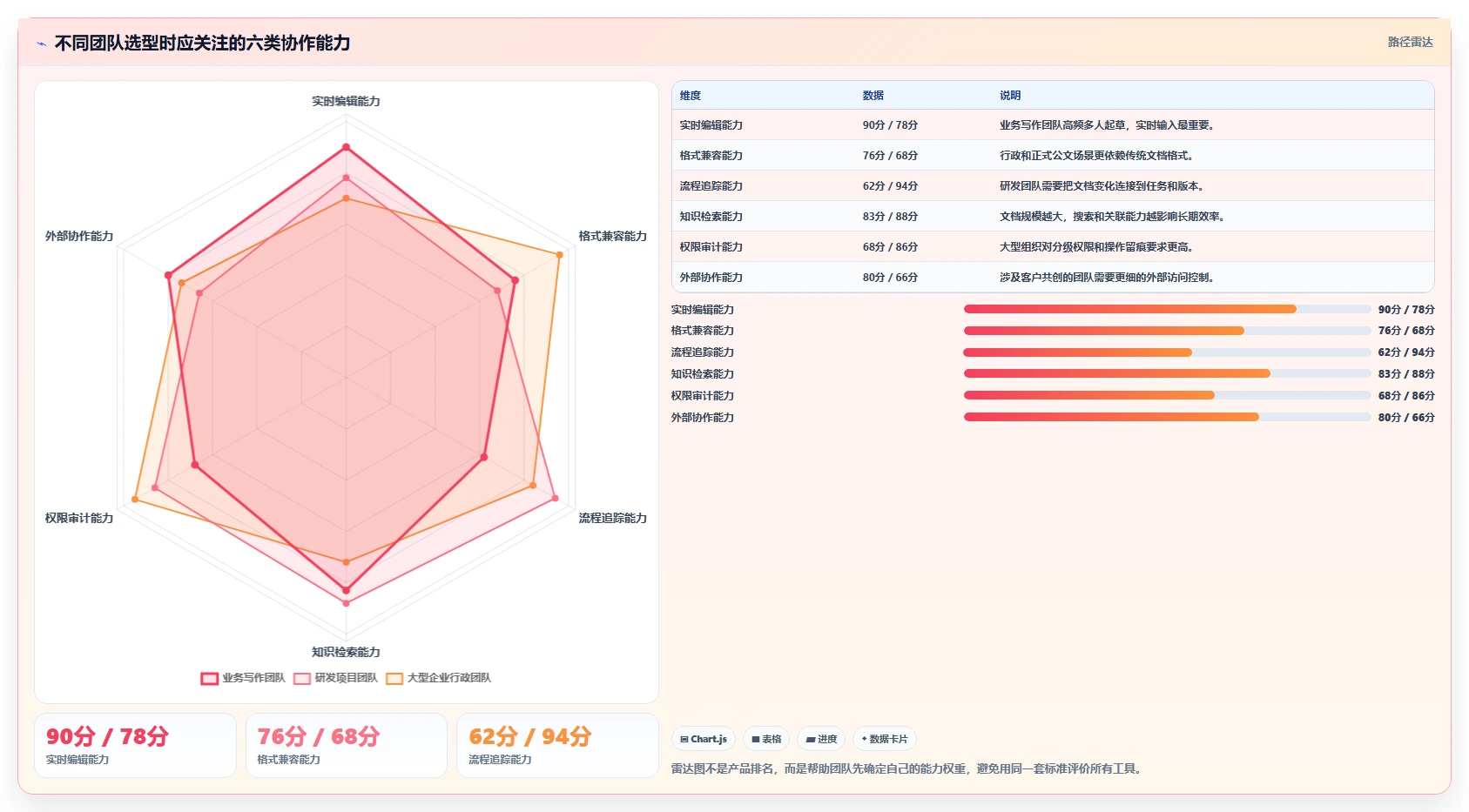Click the icon inside the 表格 chip
The image size is (1469, 812).
[x=756, y=739]
